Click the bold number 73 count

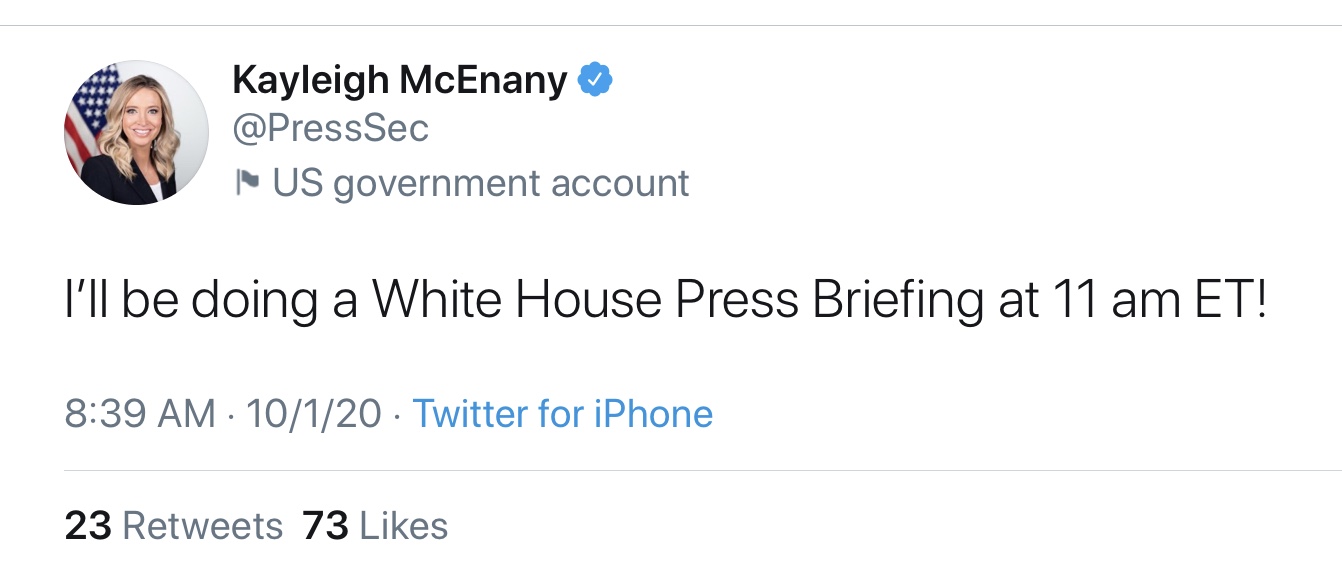[325, 525]
